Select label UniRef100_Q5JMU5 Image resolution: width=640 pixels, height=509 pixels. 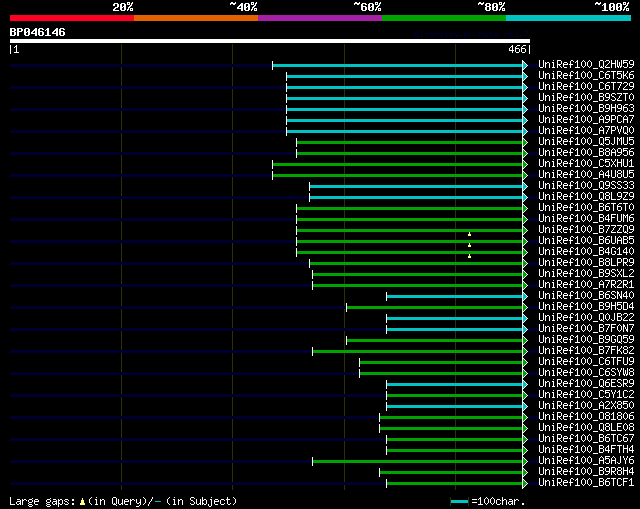(x=586, y=141)
